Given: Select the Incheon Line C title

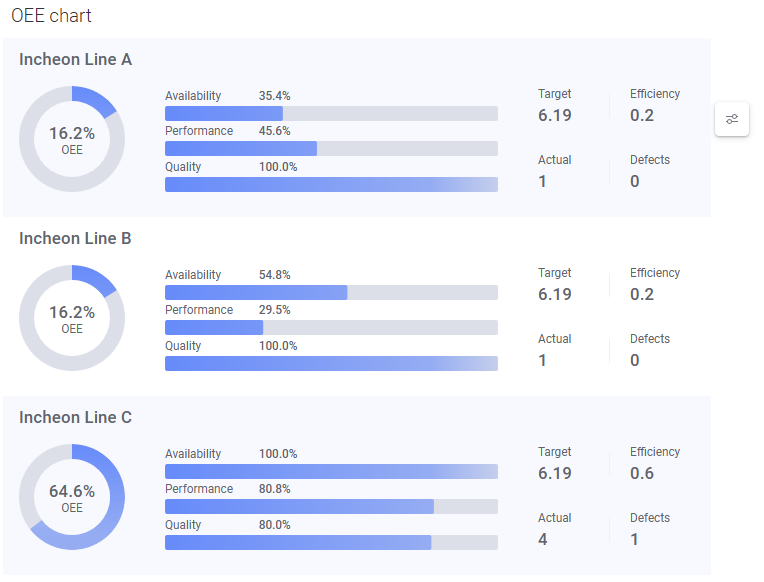Looking at the screenshot, I should click(75, 418).
